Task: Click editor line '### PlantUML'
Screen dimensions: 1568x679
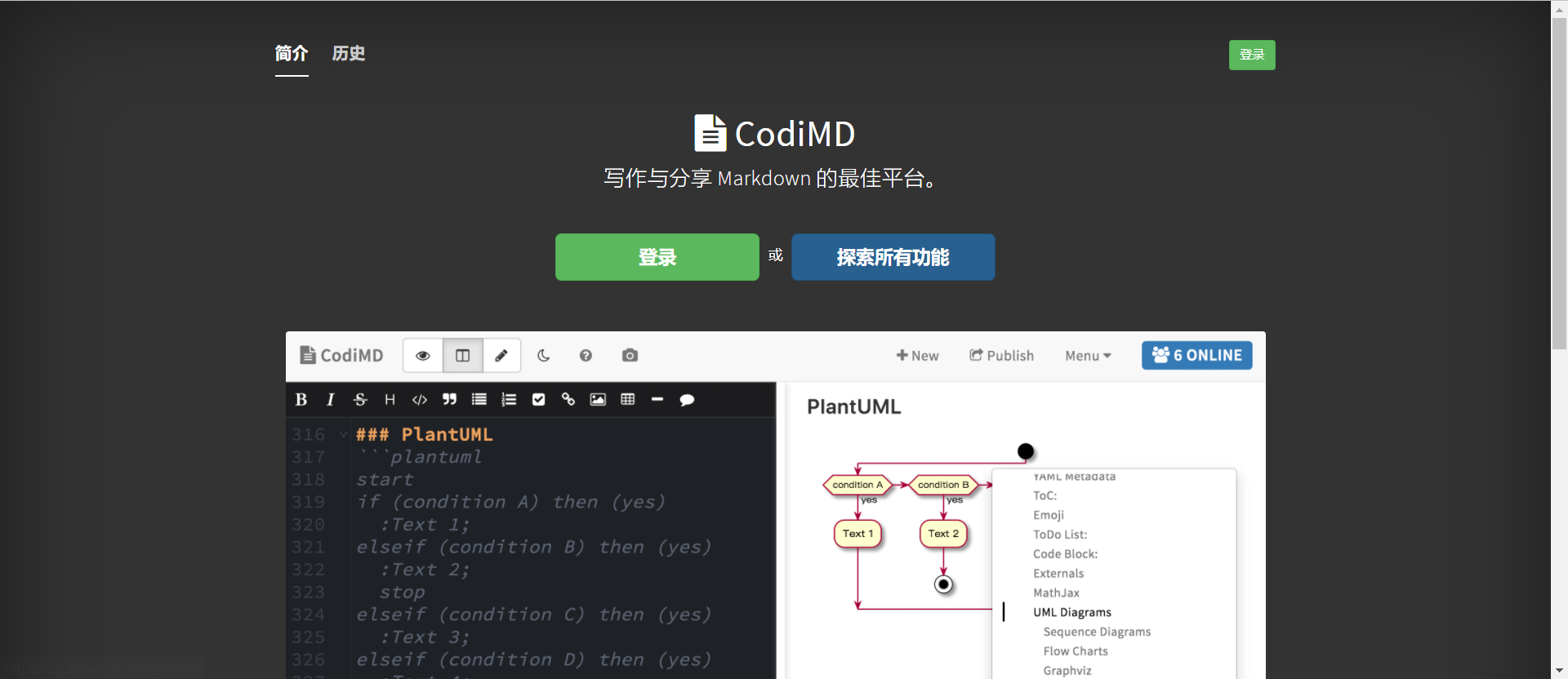Action: [425, 435]
